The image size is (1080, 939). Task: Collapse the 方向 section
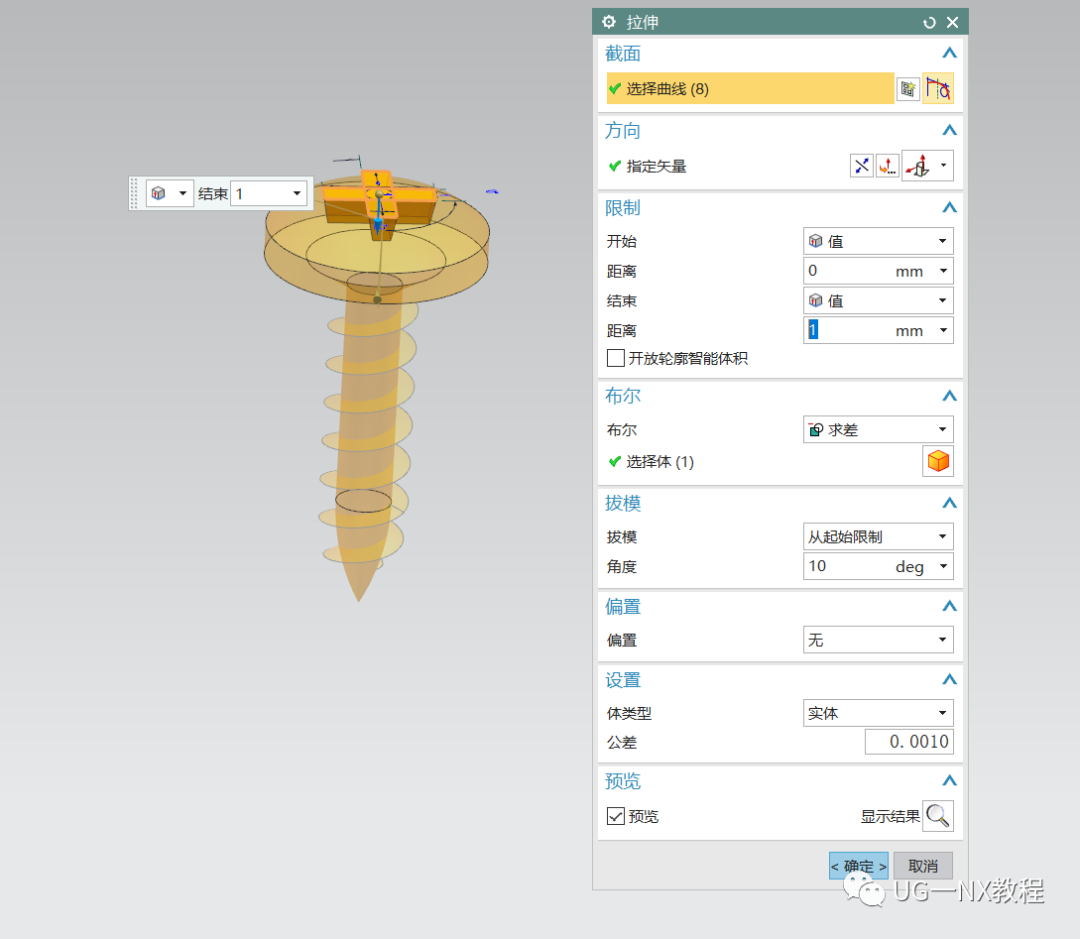pyautogui.click(x=949, y=130)
